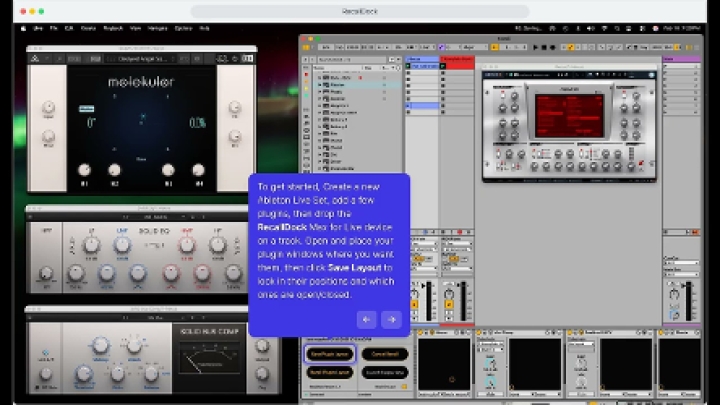This screenshot has height=405, width=720.
Task: Start playback in Ableton transport
Action: pyautogui.click(x=535, y=47)
